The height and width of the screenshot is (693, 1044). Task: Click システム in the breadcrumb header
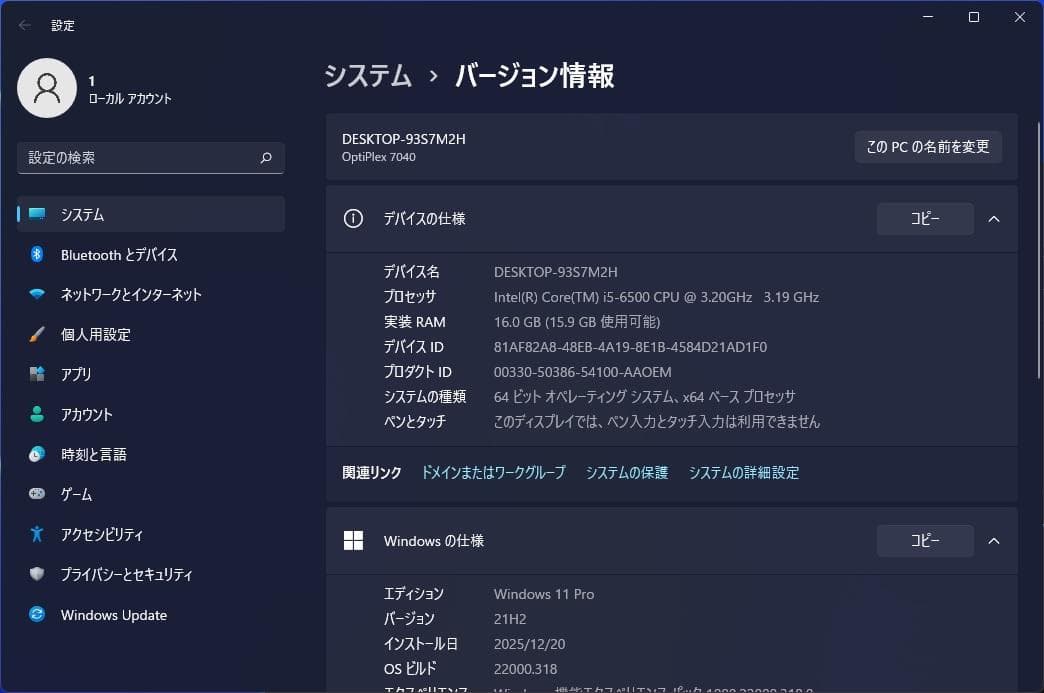tap(368, 76)
